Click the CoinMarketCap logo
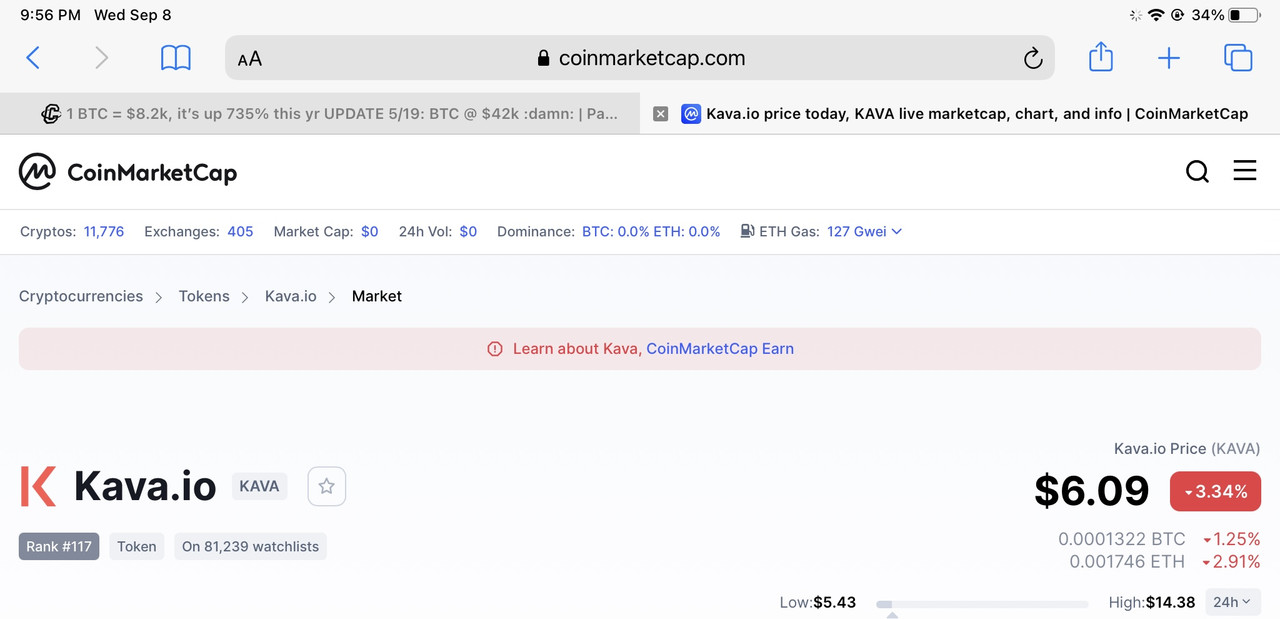1280x619 pixels. coord(128,172)
